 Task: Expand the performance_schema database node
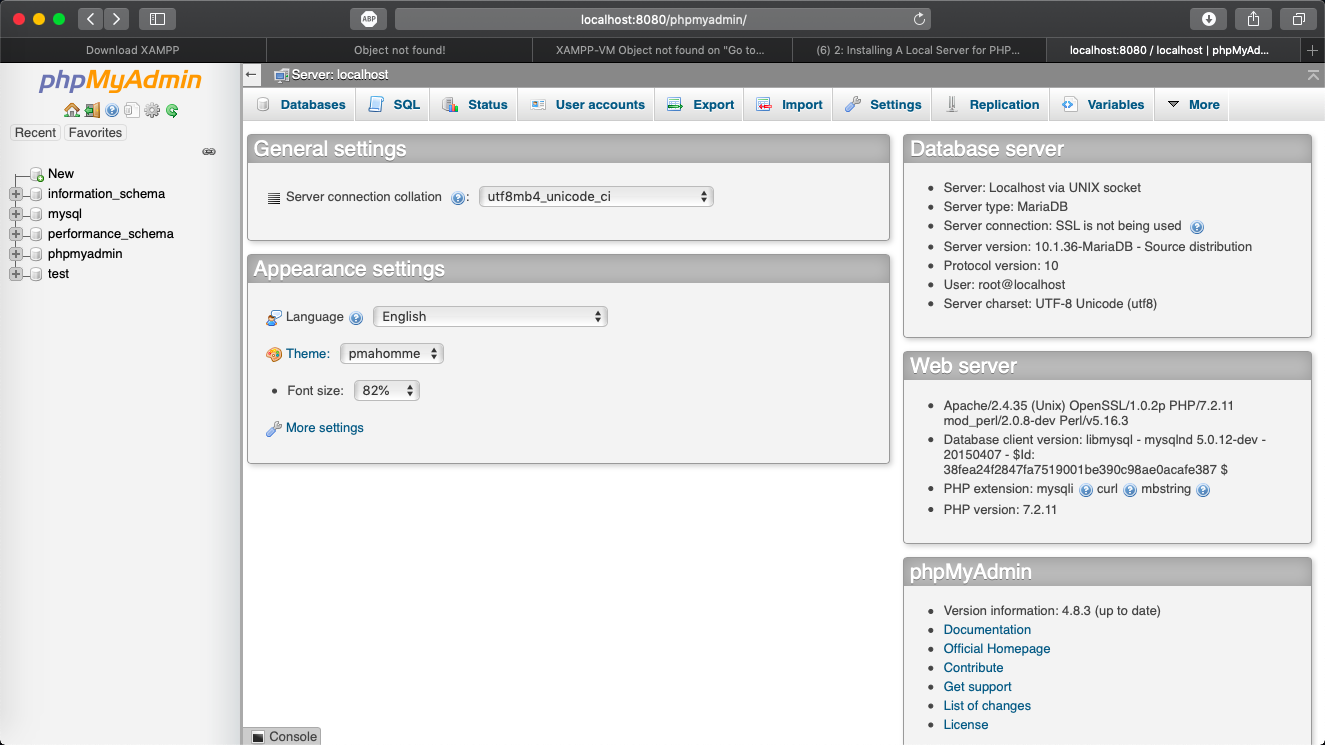point(15,234)
